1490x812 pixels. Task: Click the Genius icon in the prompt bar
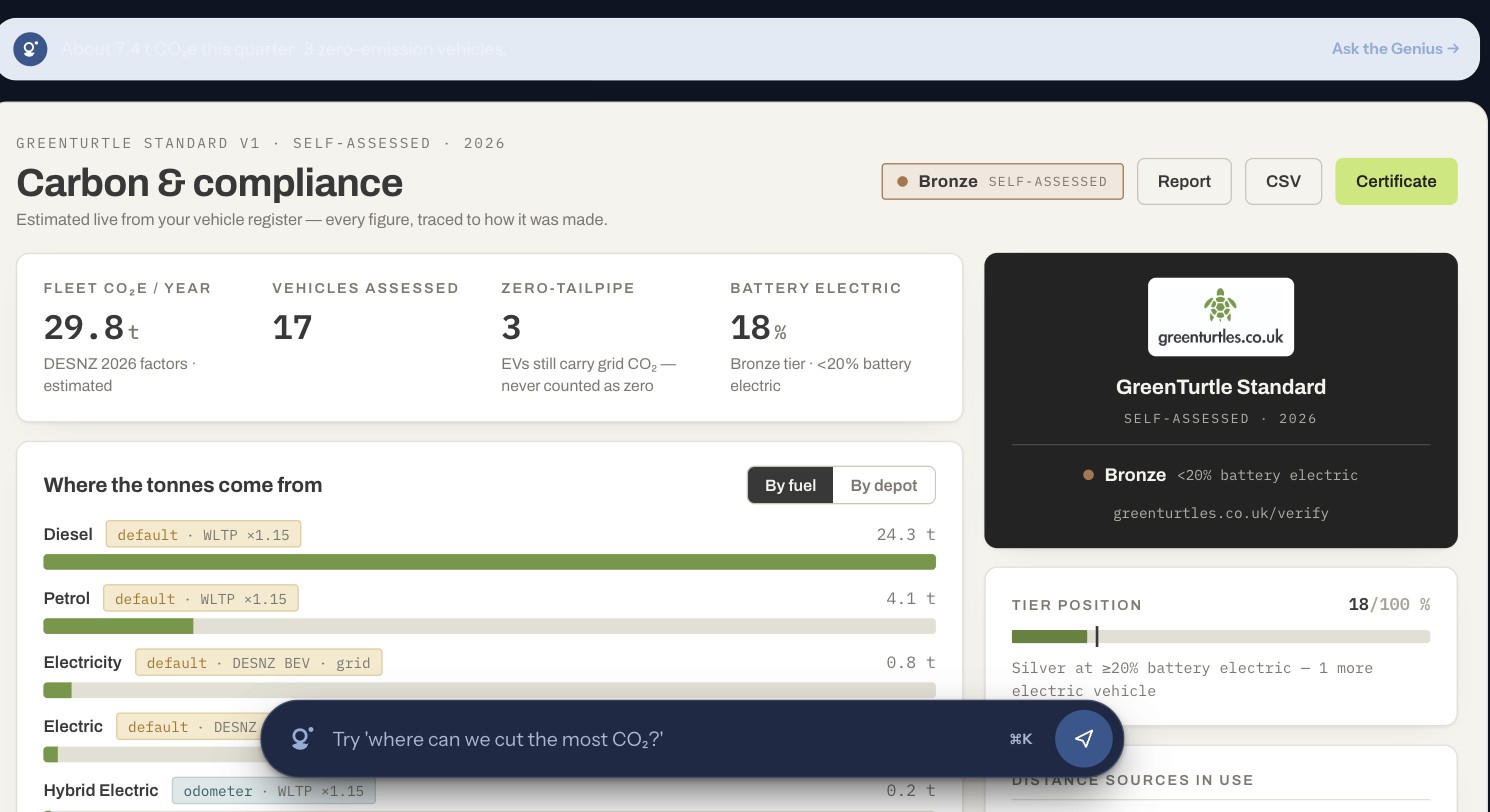(x=303, y=738)
